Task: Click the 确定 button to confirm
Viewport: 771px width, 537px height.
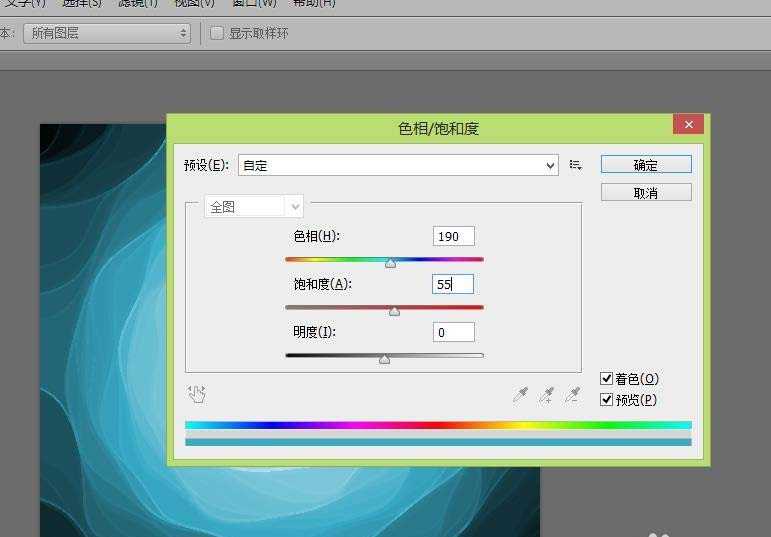Action: point(646,165)
